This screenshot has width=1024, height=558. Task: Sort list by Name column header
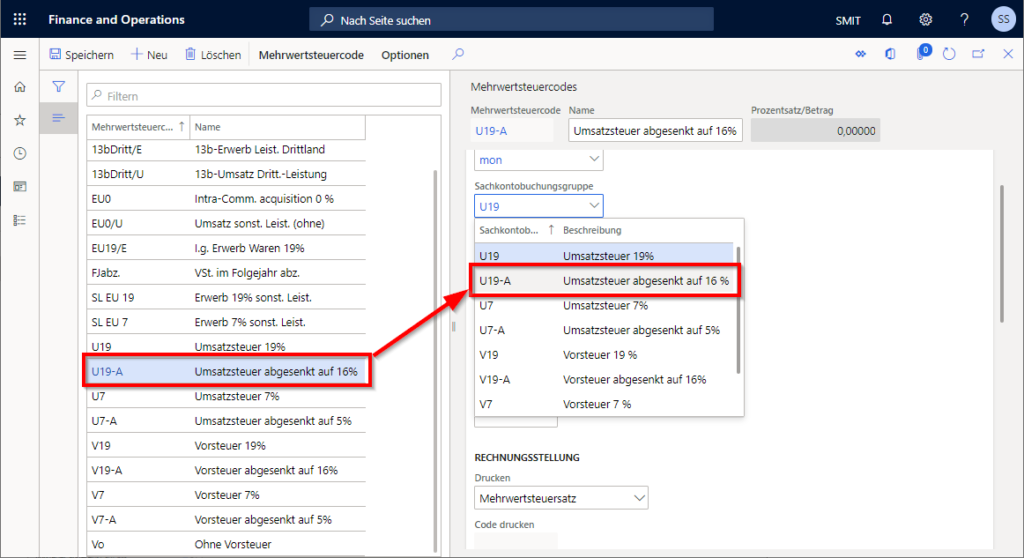coord(278,127)
